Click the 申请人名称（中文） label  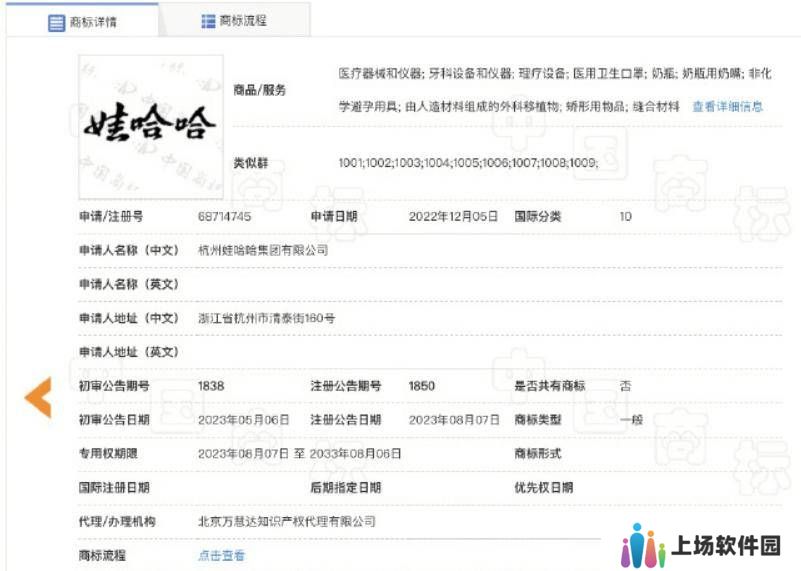tap(129, 250)
